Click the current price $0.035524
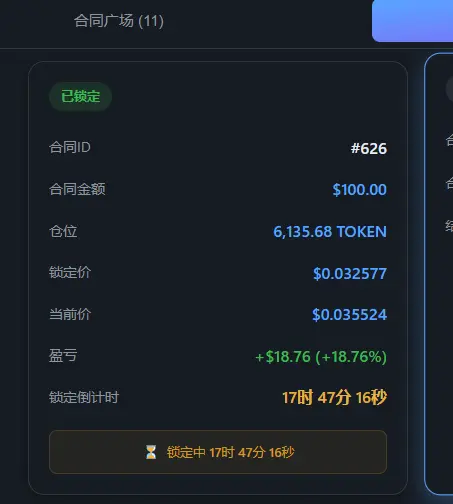Screen dimensions: 453x504 click(349, 315)
